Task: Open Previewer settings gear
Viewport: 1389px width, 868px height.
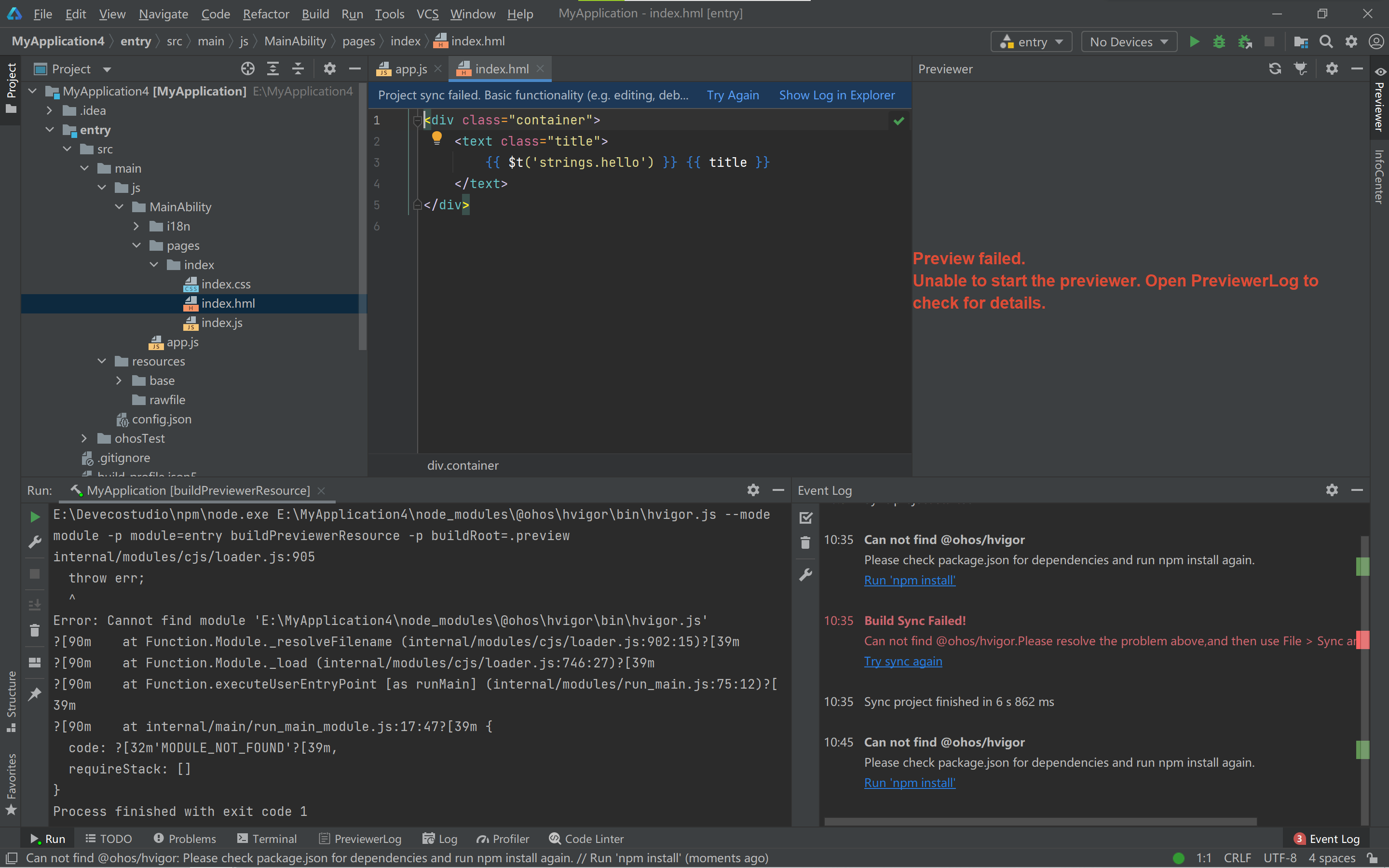Action: (1332, 69)
